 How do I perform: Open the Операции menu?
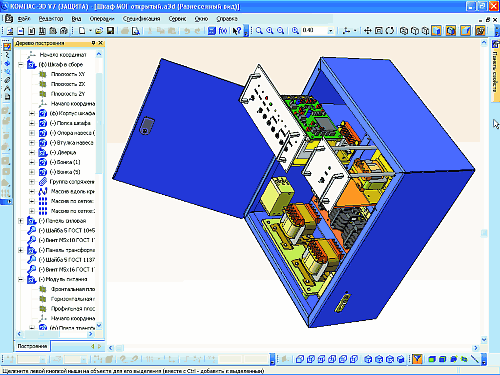coord(102,19)
